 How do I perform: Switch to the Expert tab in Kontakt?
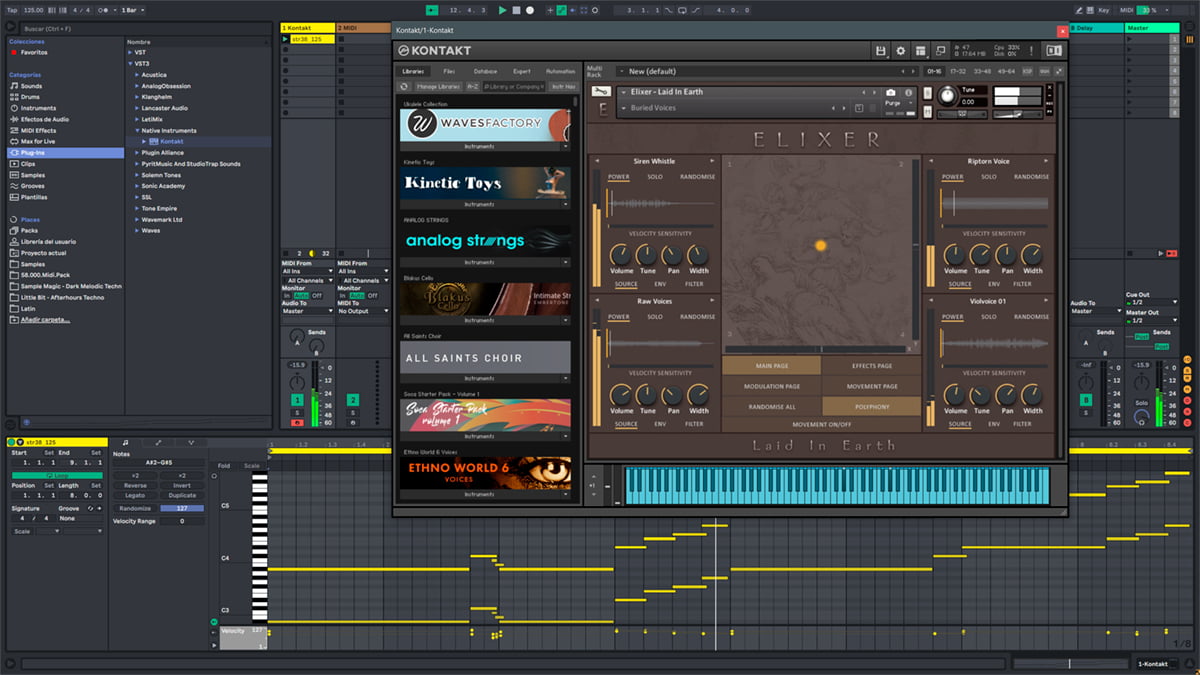click(x=522, y=71)
